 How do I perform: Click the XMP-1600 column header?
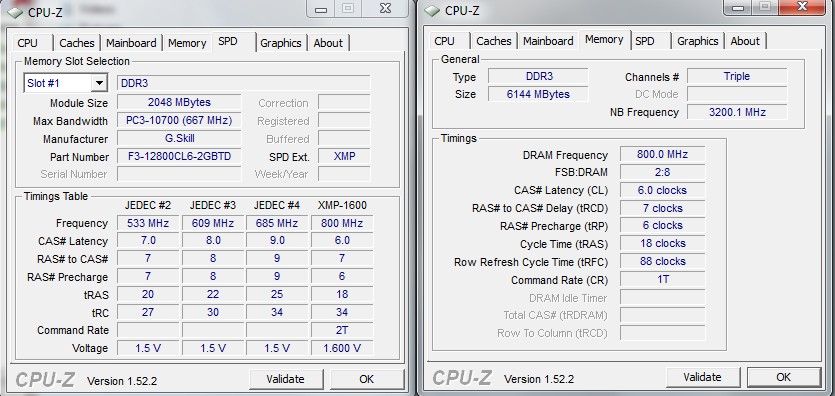pos(342,205)
